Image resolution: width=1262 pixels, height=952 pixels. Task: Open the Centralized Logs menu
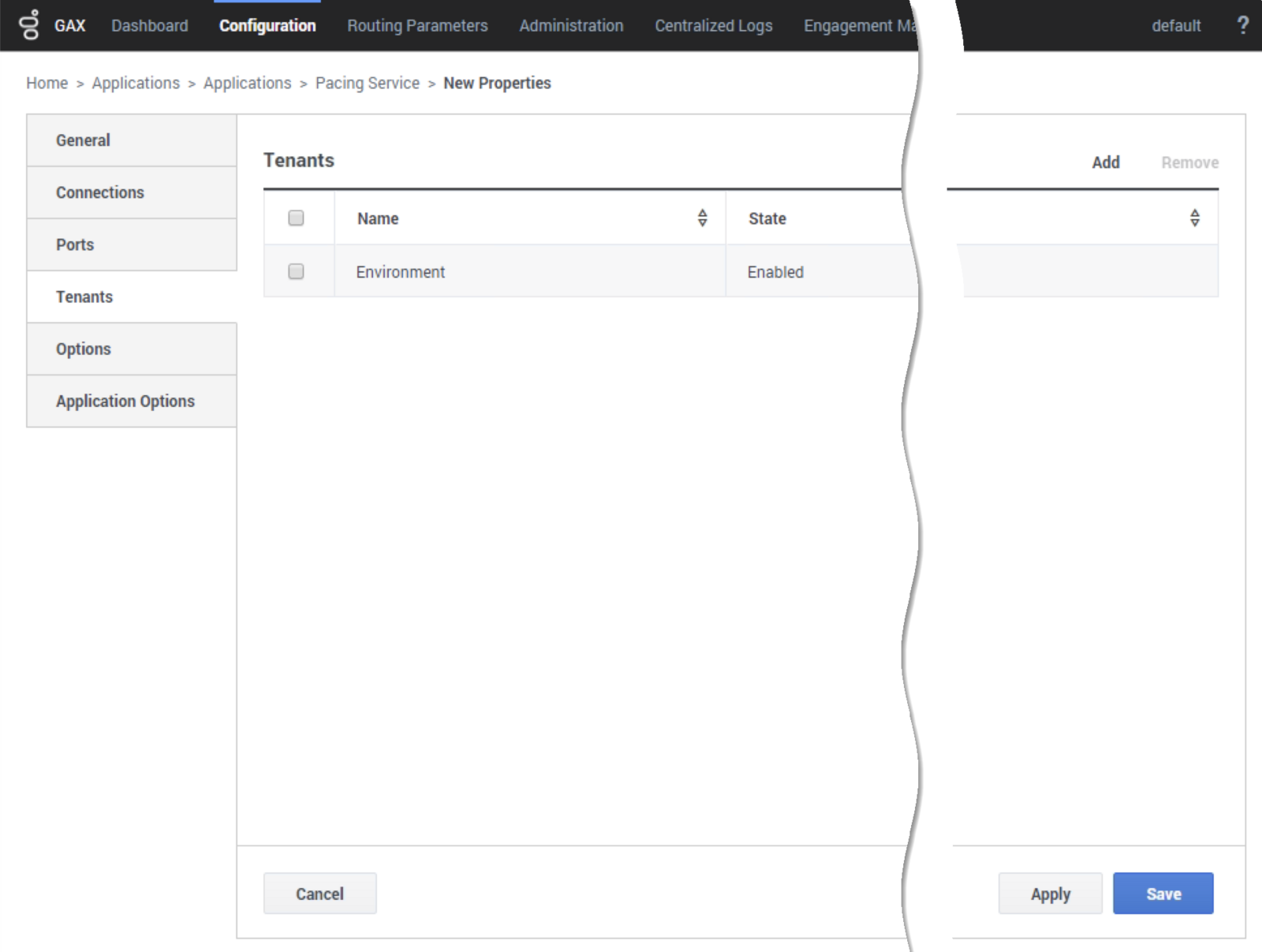click(x=714, y=25)
